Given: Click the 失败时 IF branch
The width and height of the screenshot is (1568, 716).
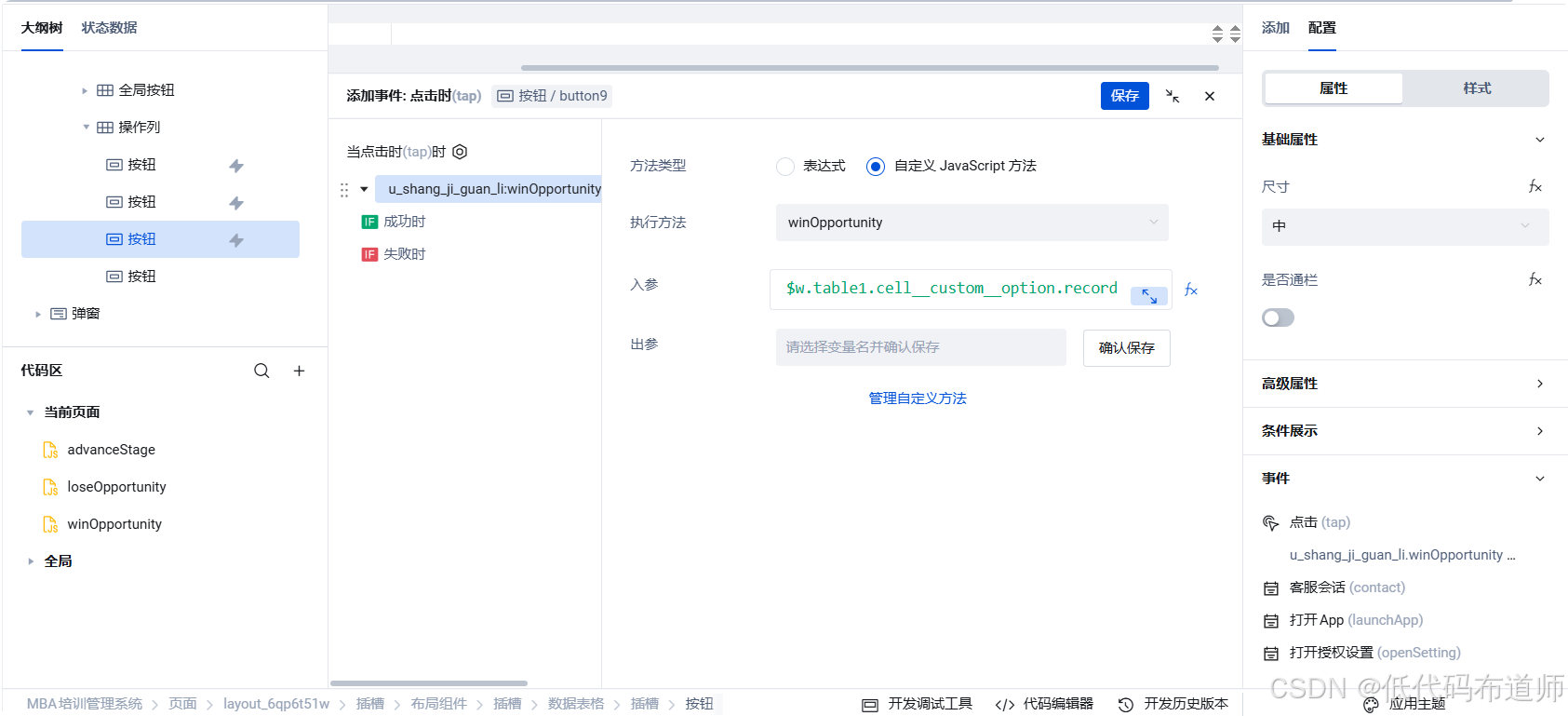Looking at the screenshot, I should tap(394, 254).
